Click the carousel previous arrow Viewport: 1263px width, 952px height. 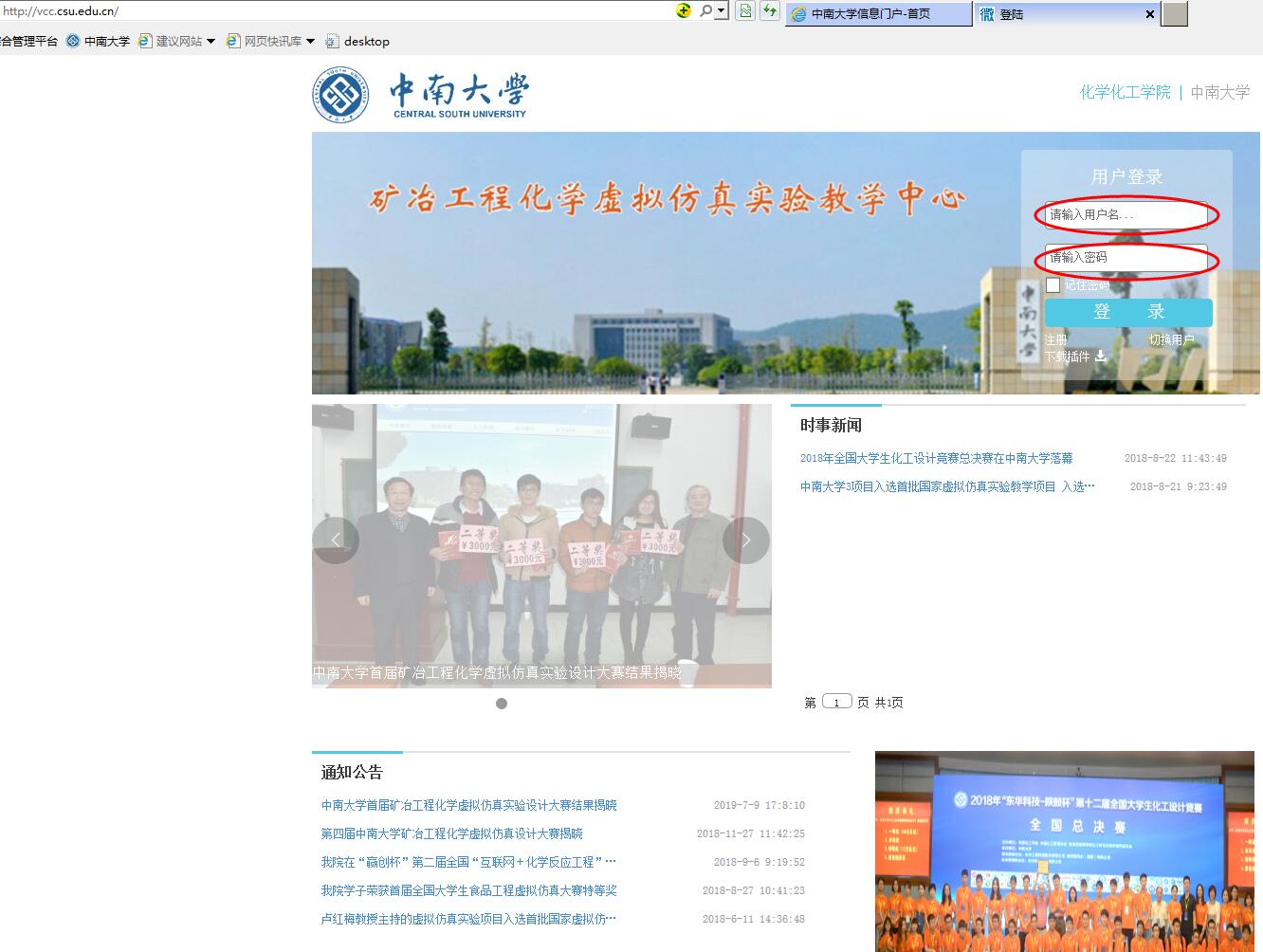336,540
